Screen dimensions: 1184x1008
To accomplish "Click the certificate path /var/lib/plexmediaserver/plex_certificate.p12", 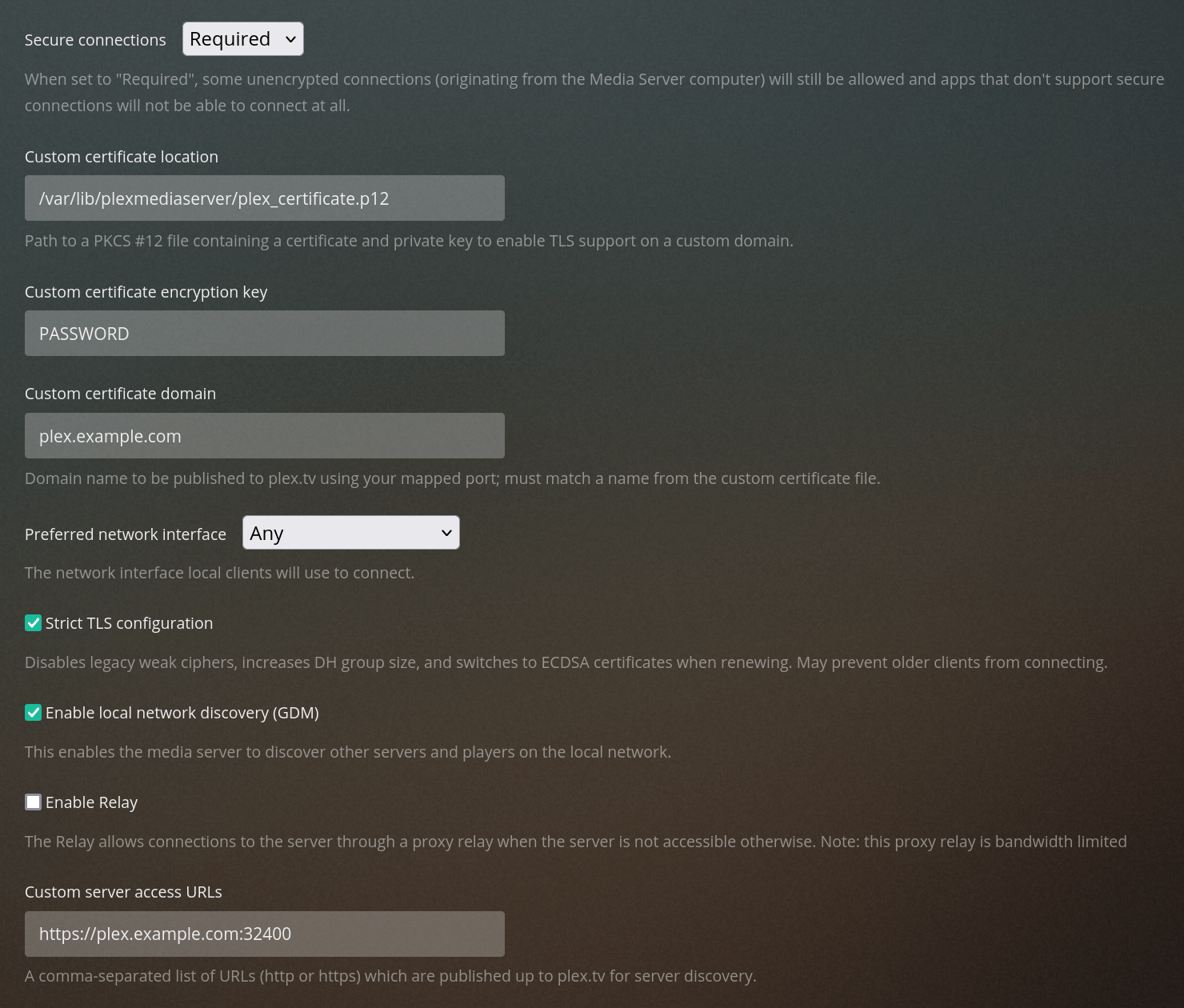I will click(x=214, y=198).
